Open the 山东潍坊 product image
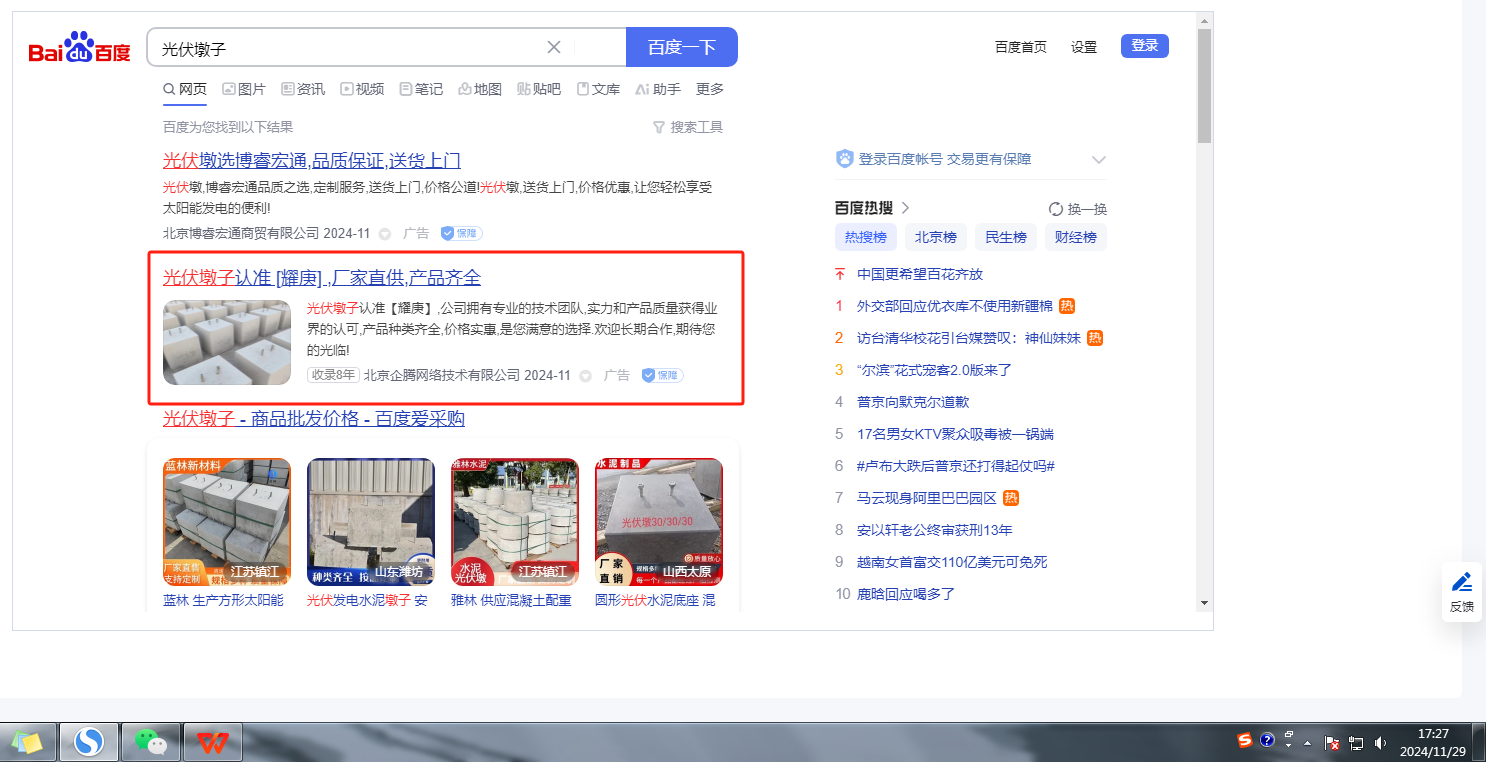Viewport: 1486px width, 762px height. pos(371,522)
